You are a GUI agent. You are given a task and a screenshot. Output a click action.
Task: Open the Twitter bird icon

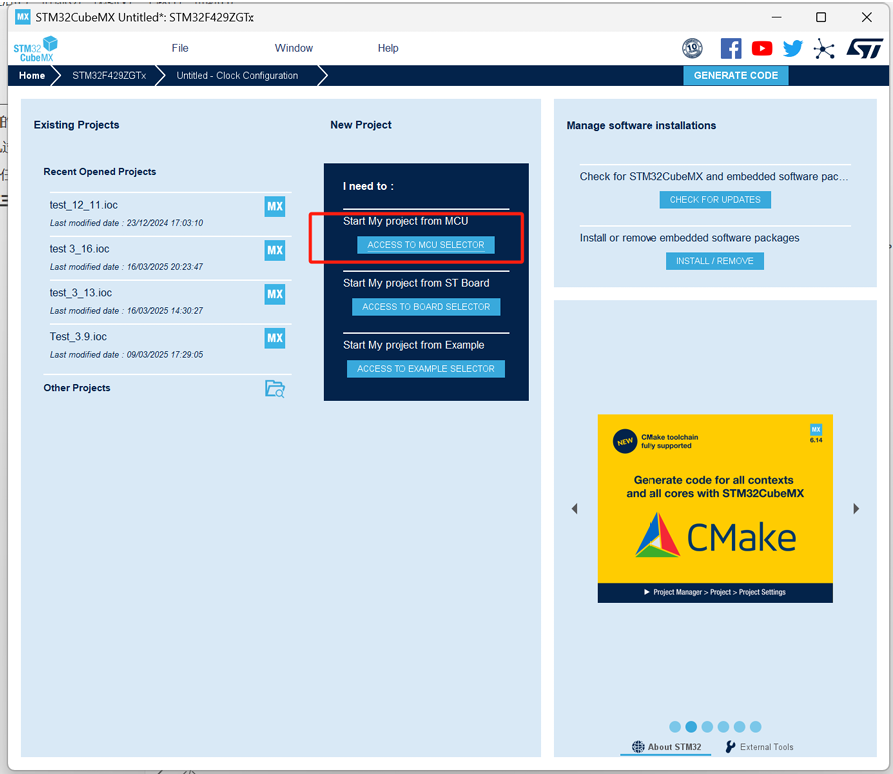tap(792, 48)
